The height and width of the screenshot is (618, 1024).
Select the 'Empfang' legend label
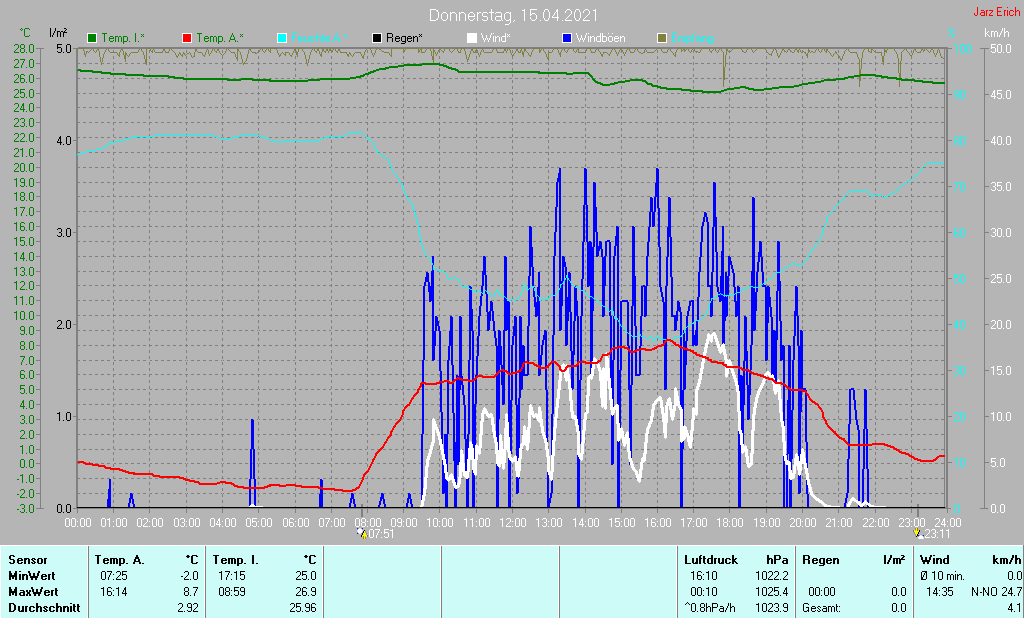pyautogui.click(x=692, y=39)
